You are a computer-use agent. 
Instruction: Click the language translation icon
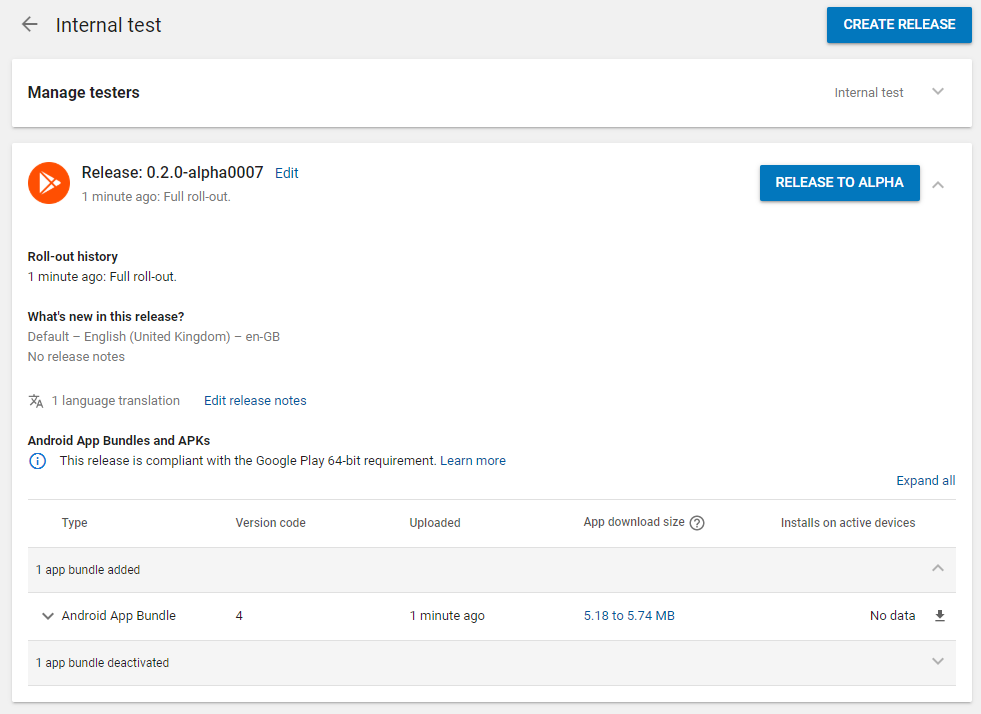click(36, 400)
